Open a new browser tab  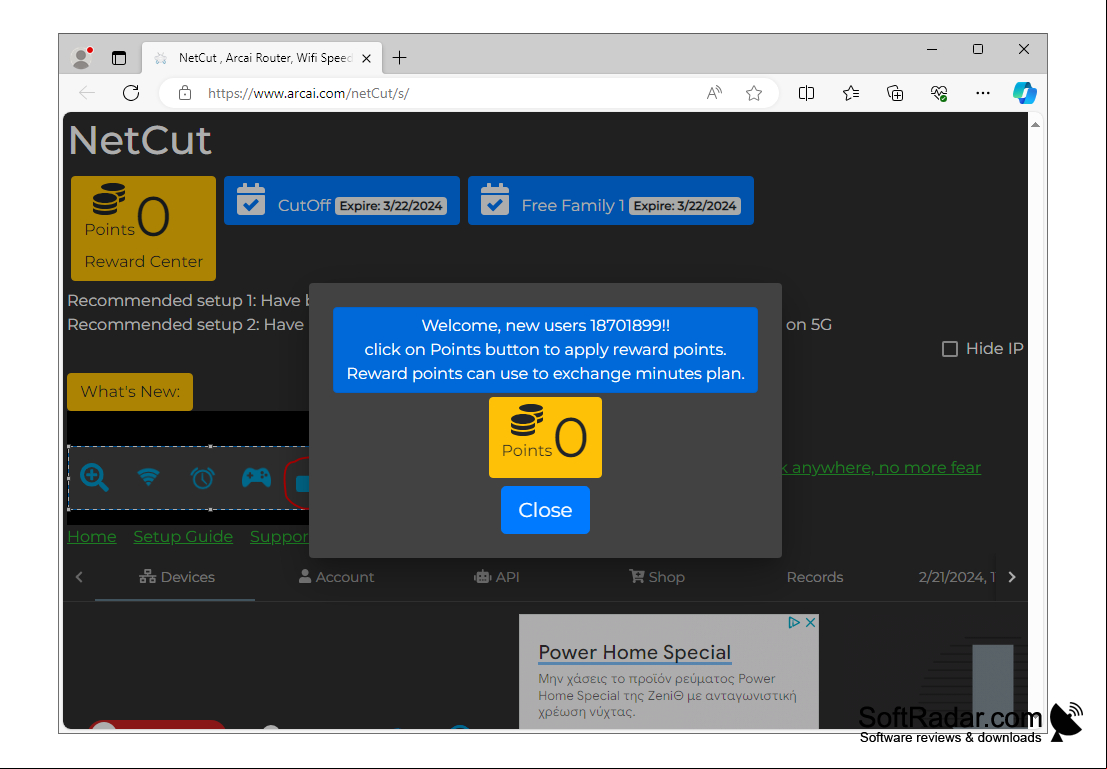400,58
